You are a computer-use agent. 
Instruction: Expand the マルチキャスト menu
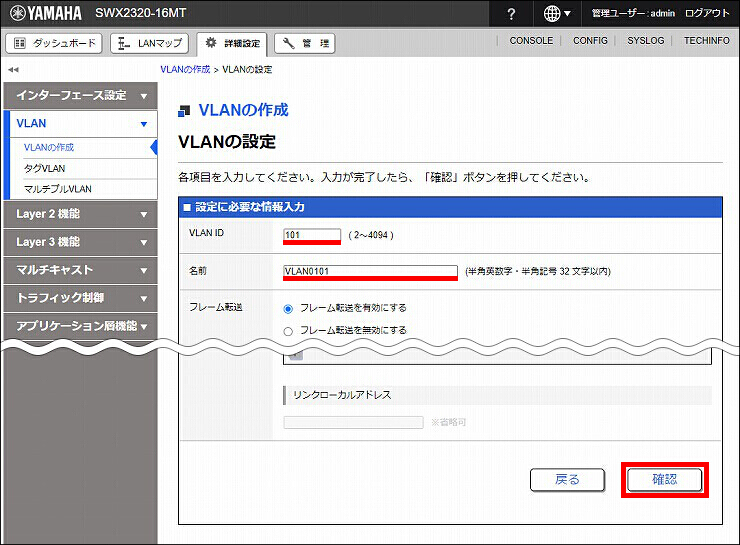(80, 270)
